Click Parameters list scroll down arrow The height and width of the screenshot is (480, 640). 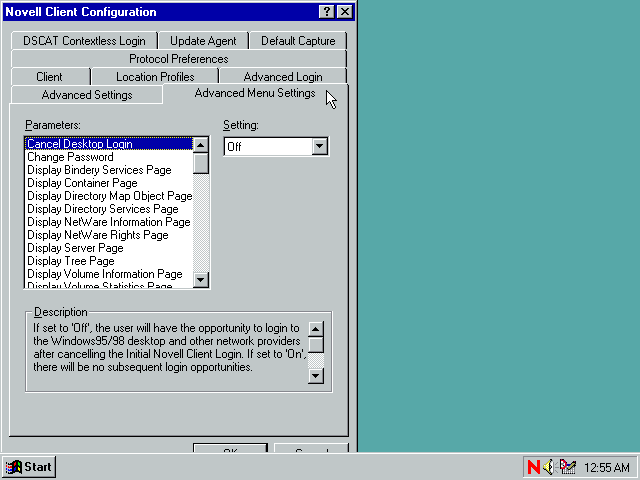201,280
